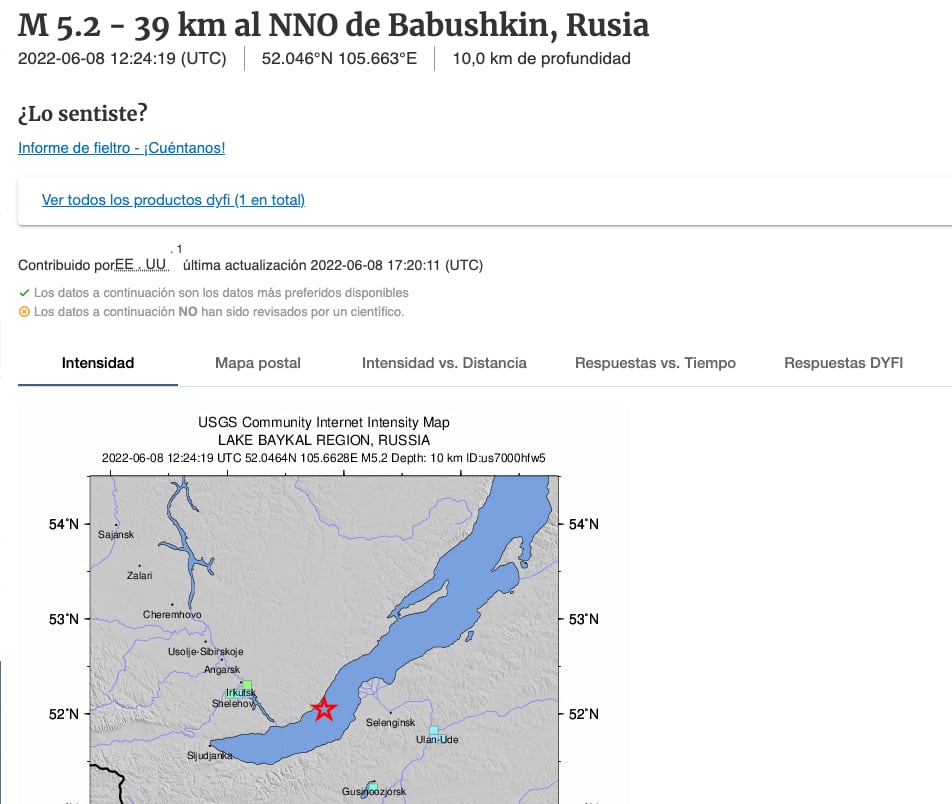Open the Intensidad vs. Distancia tab
Viewport: 952px width, 804px height.
[x=443, y=363]
